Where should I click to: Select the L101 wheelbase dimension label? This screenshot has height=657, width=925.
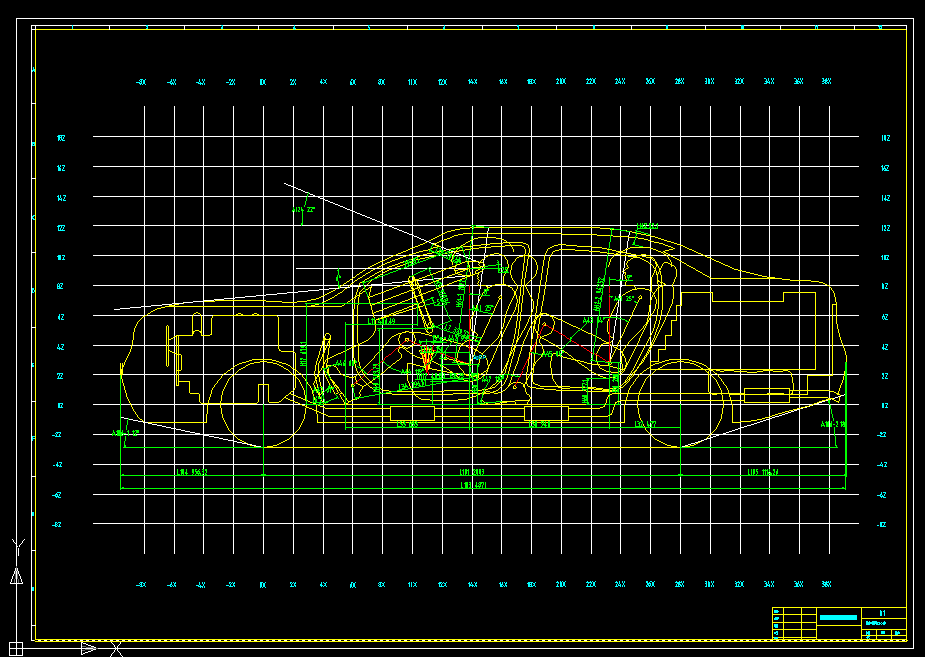coord(472,472)
